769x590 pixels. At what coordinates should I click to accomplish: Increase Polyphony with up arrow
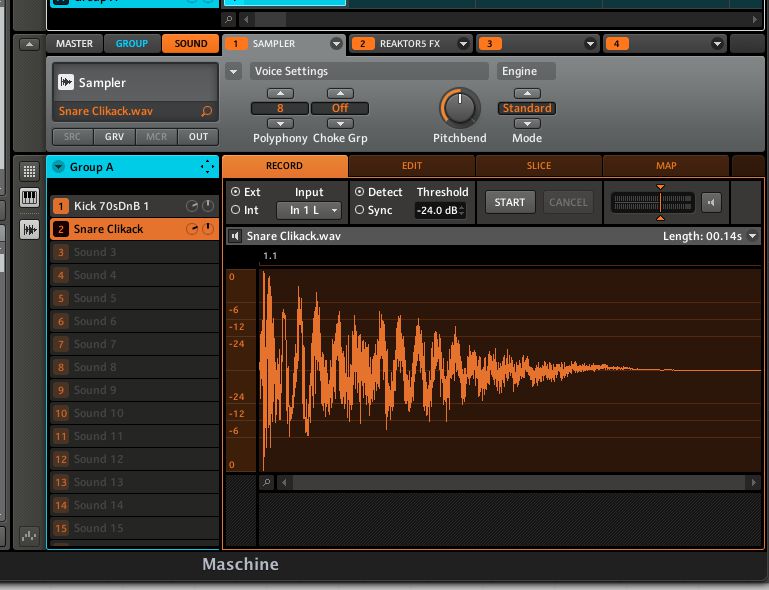coord(280,93)
